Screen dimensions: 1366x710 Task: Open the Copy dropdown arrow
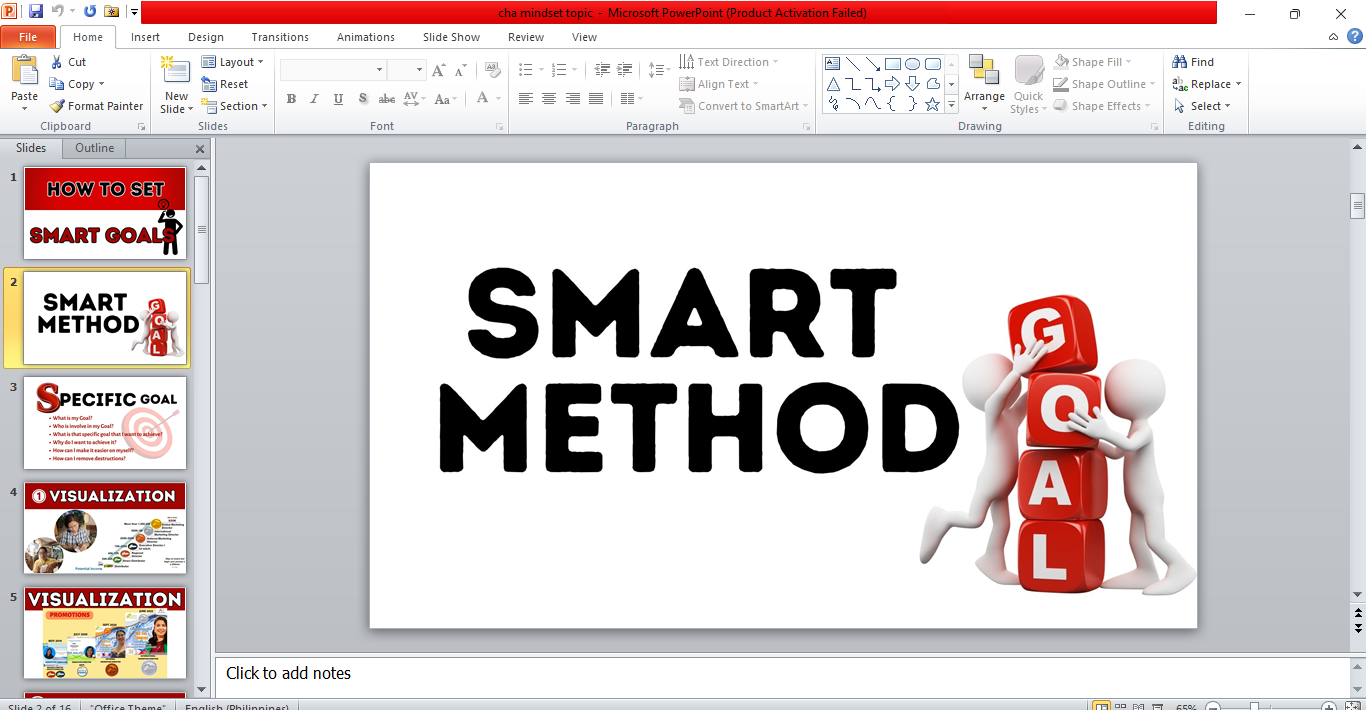(x=101, y=85)
